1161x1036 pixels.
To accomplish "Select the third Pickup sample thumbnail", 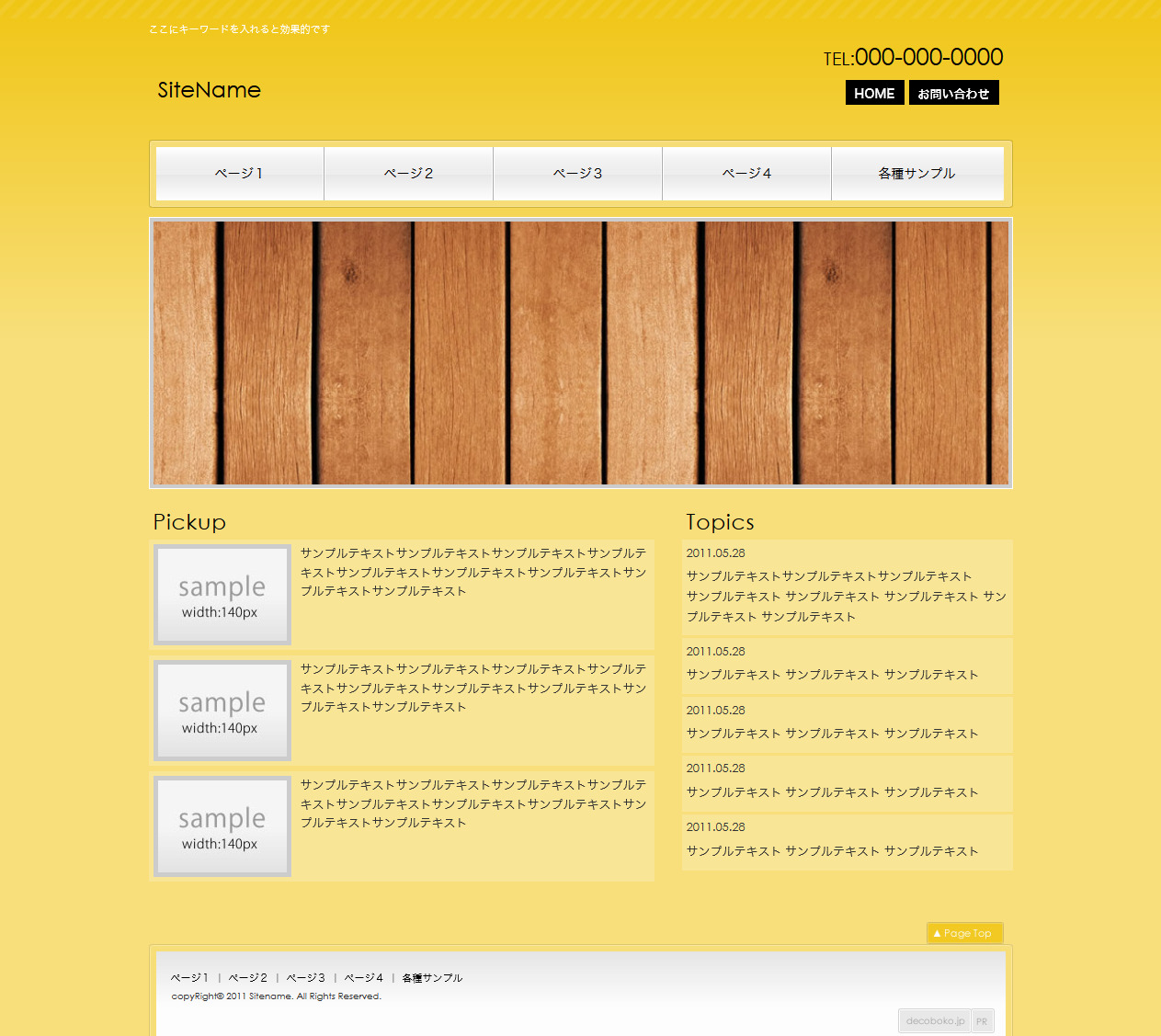I will tap(222, 826).
